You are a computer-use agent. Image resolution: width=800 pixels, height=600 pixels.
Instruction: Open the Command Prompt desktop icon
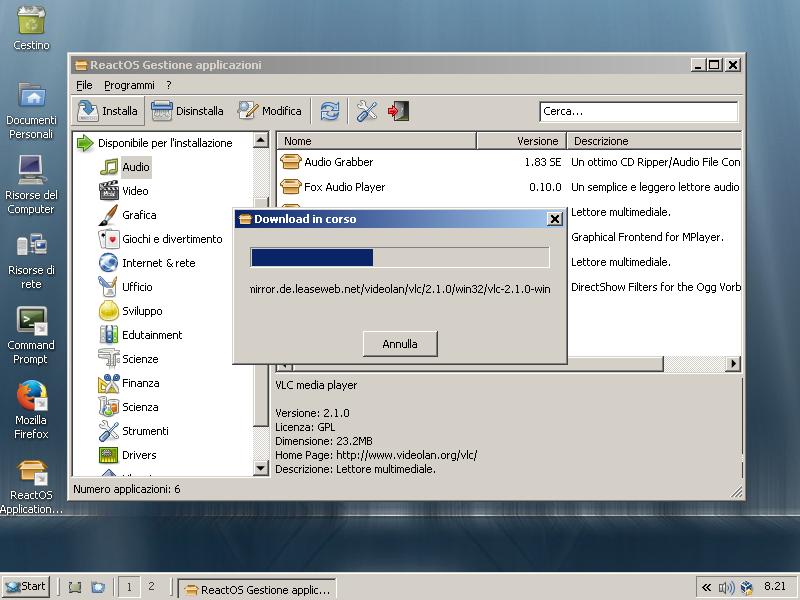click(31, 335)
